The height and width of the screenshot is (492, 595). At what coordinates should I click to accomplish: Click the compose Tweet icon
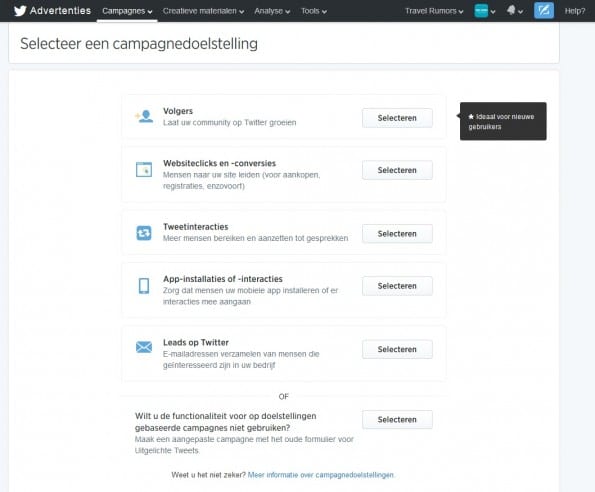point(544,11)
